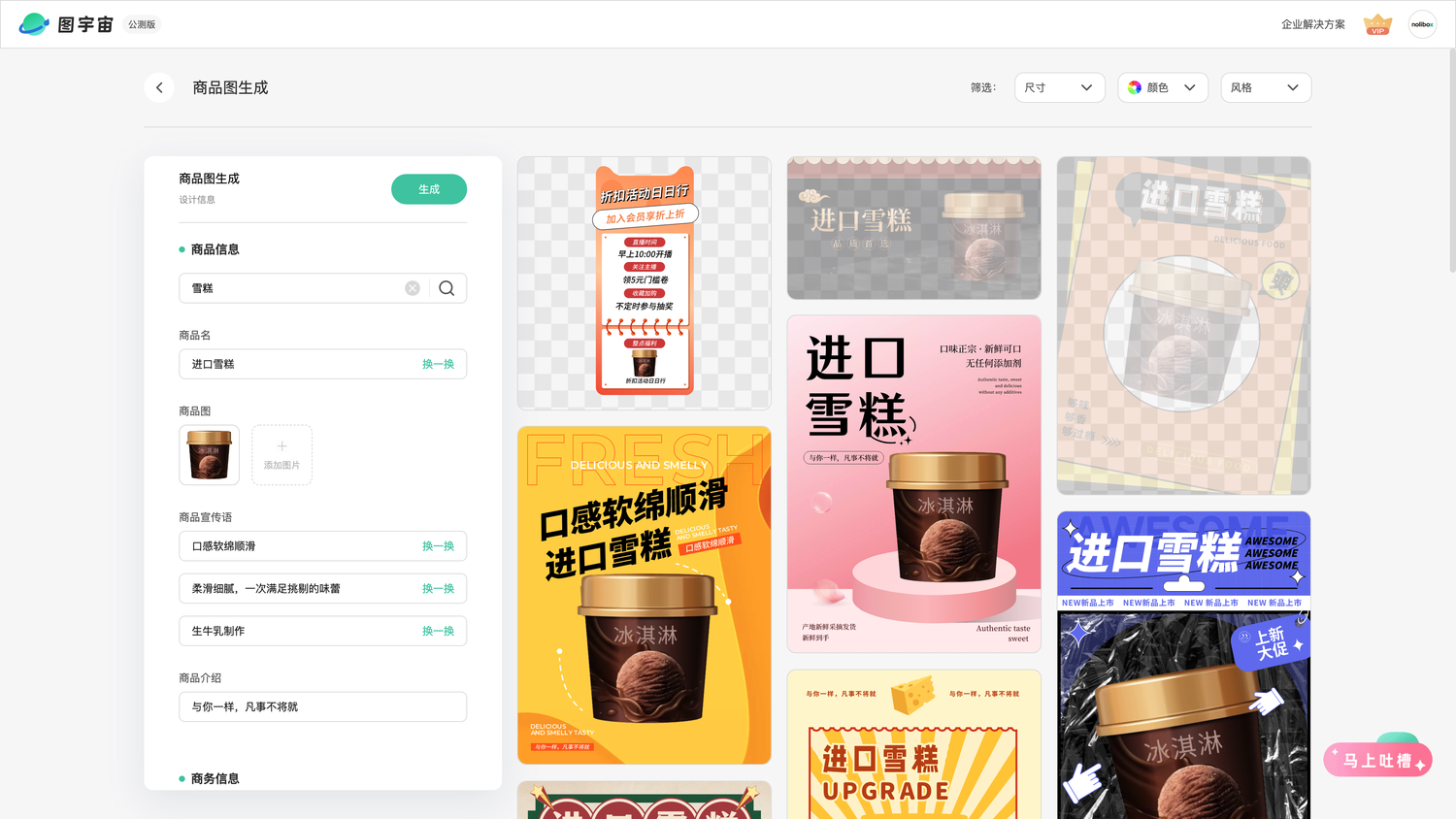
Task: Open the 颜色 filter dropdown
Action: 1163,87
